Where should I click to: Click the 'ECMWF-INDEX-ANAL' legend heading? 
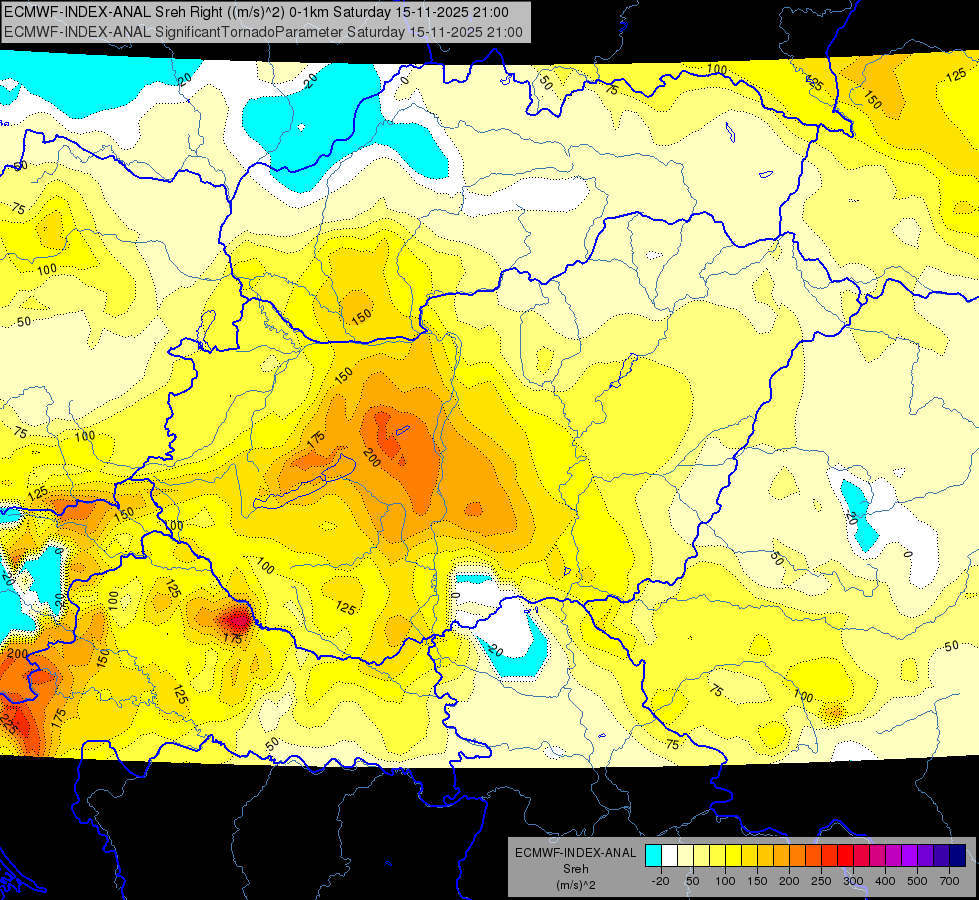coord(575,853)
